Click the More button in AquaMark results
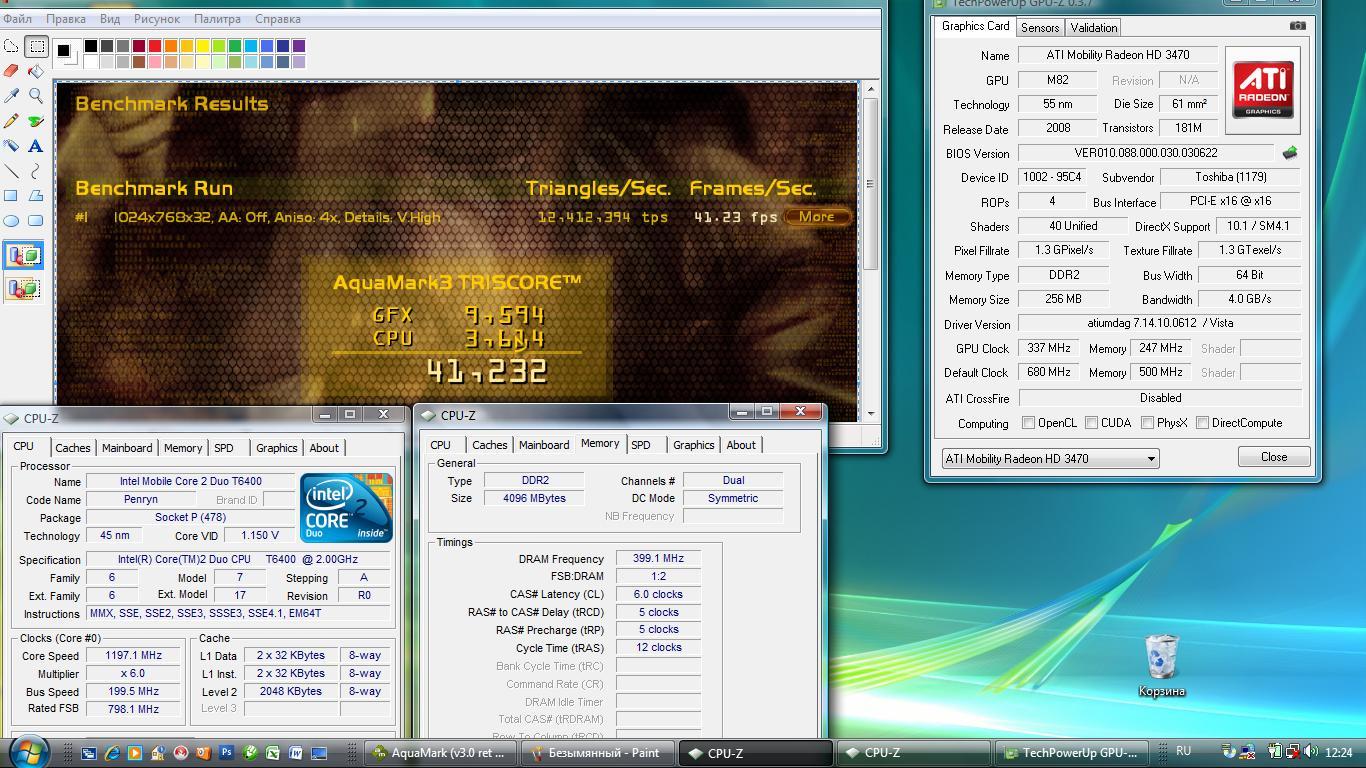 point(817,216)
